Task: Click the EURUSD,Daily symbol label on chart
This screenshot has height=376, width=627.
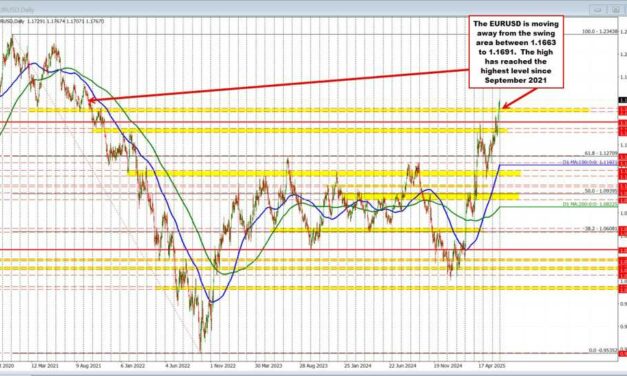Action: point(11,21)
